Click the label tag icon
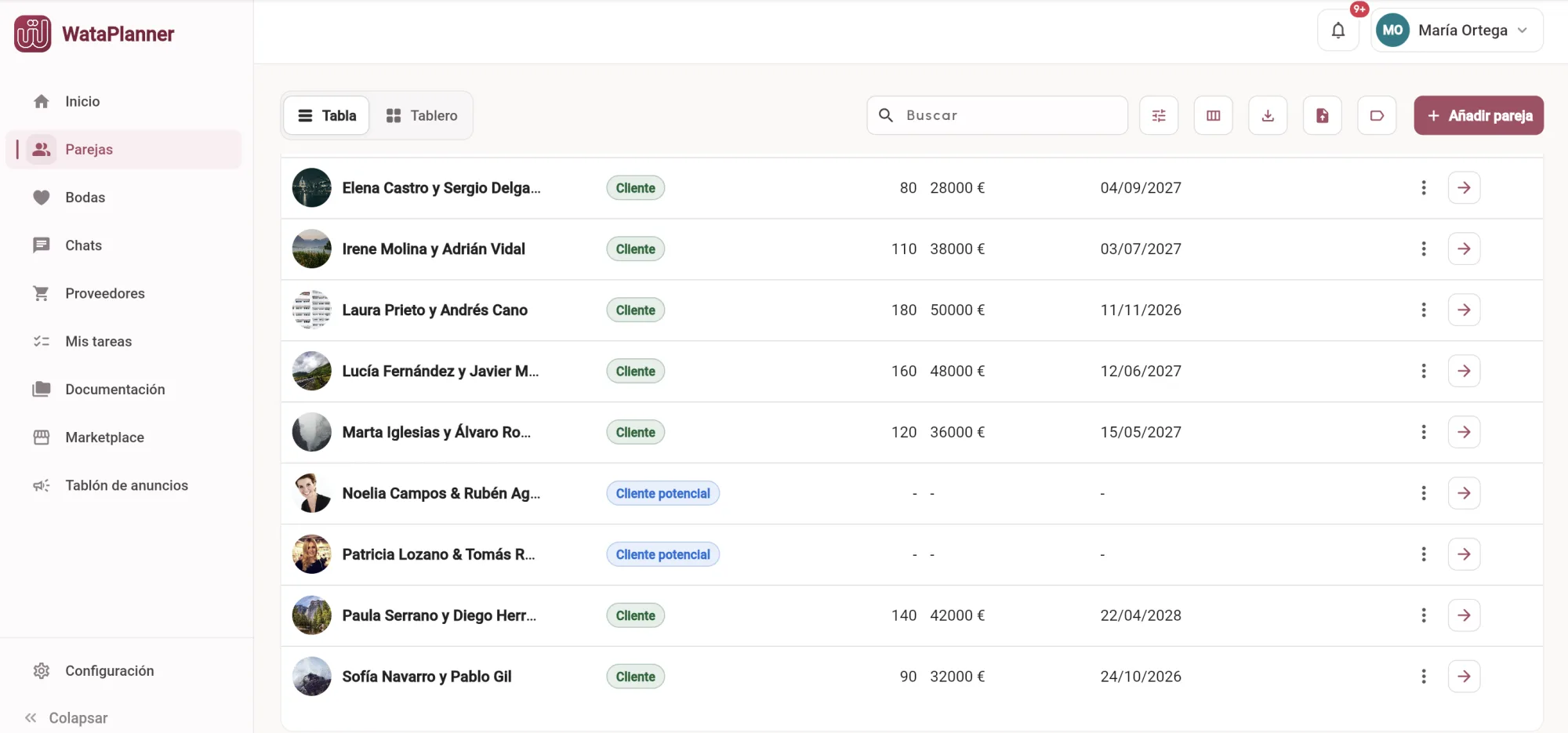Screen dimensions: 1568x733 tap(1377, 115)
